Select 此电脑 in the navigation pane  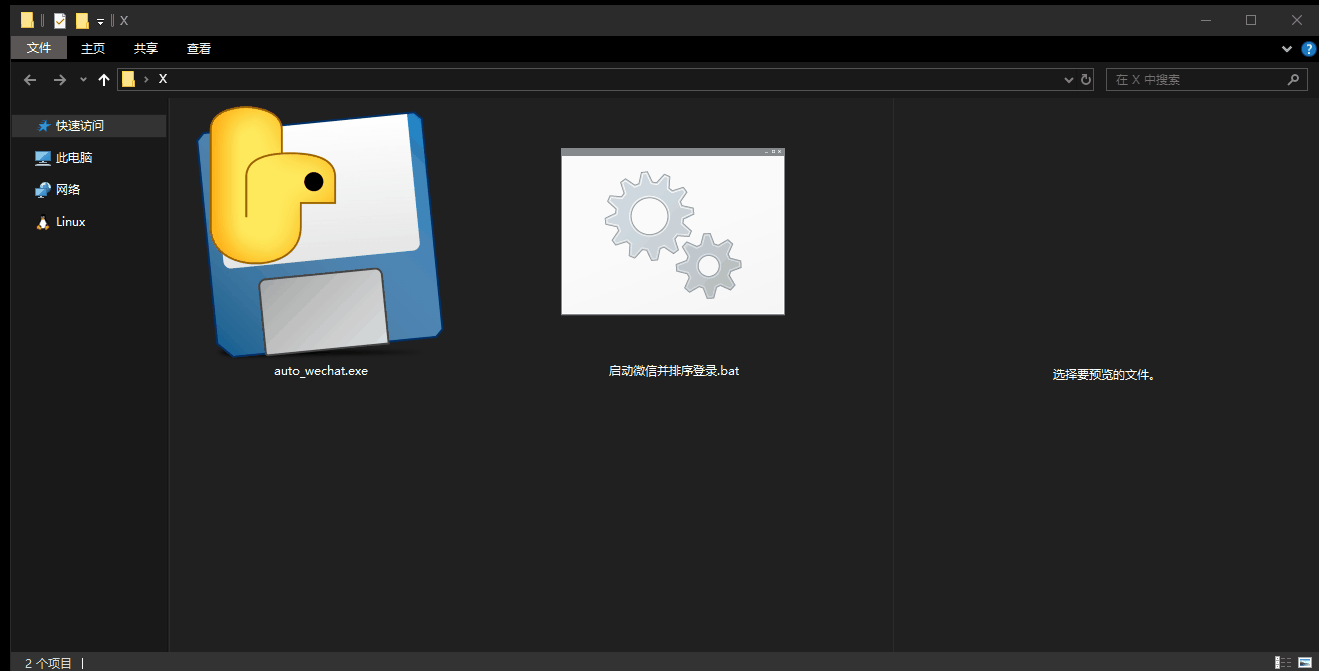pos(73,158)
